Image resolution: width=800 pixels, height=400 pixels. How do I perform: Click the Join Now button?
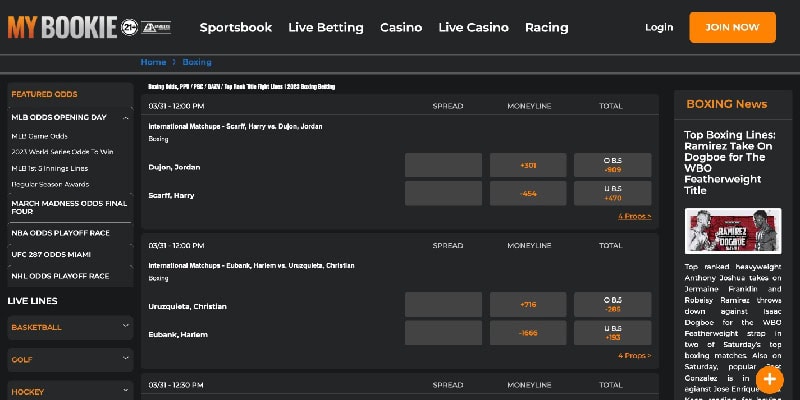pos(732,28)
